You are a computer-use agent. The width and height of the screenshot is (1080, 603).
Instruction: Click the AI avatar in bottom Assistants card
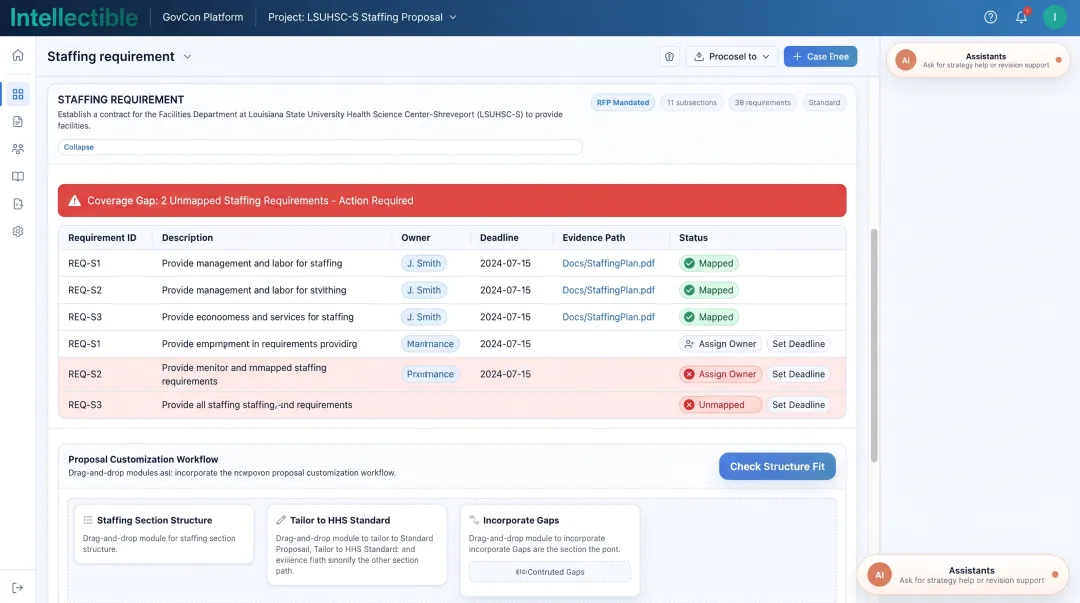(x=880, y=575)
